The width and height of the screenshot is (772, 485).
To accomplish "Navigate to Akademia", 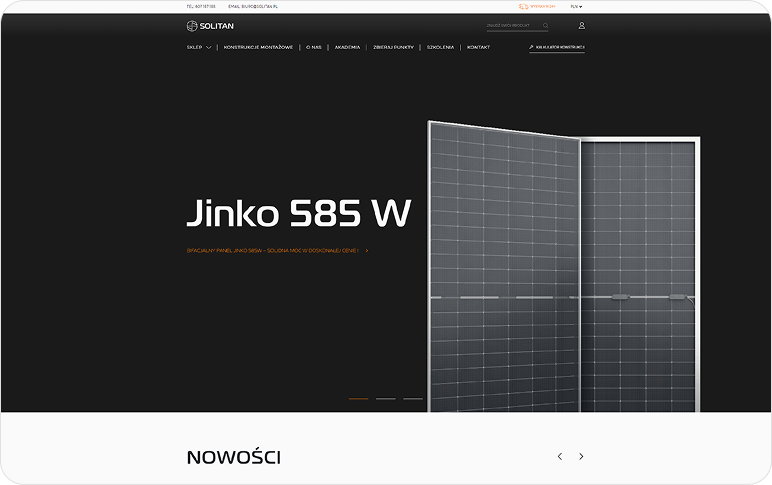I will [x=347, y=47].
